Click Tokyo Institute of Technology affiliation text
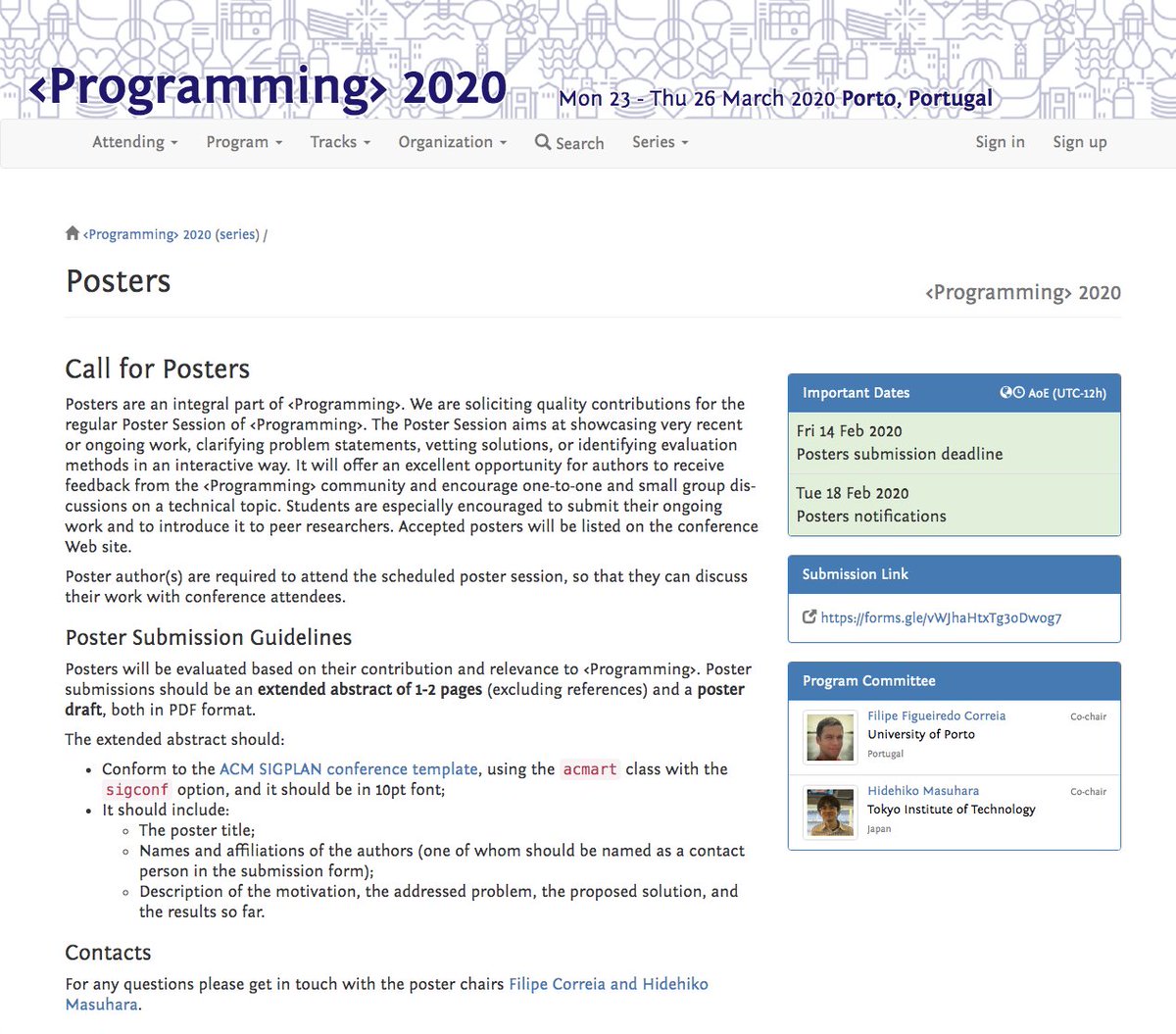The width and height of the screenshot is (1176, 1034). click(952, 810)
